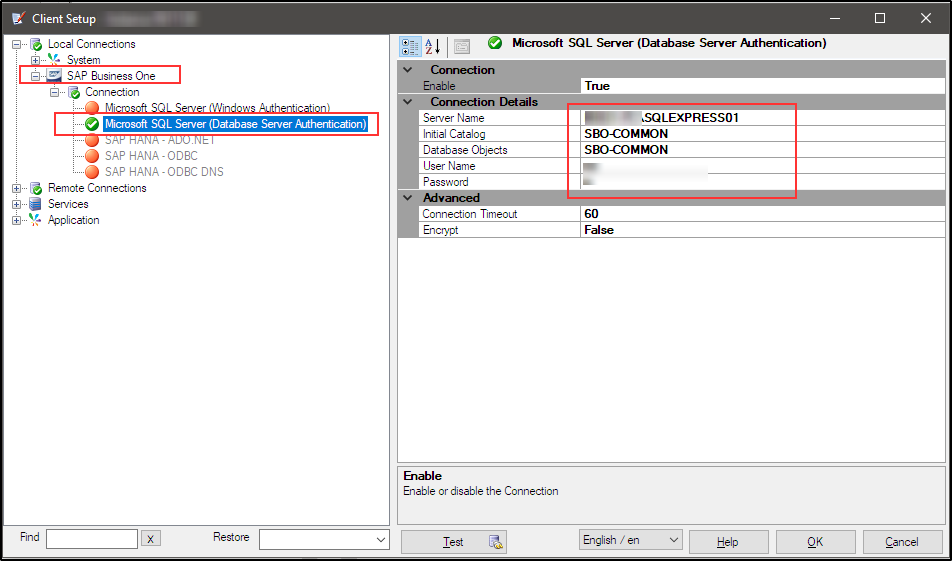Click the Test button
Image resolution: width=952 pixels, height=561 pixels.
point(454,542)
